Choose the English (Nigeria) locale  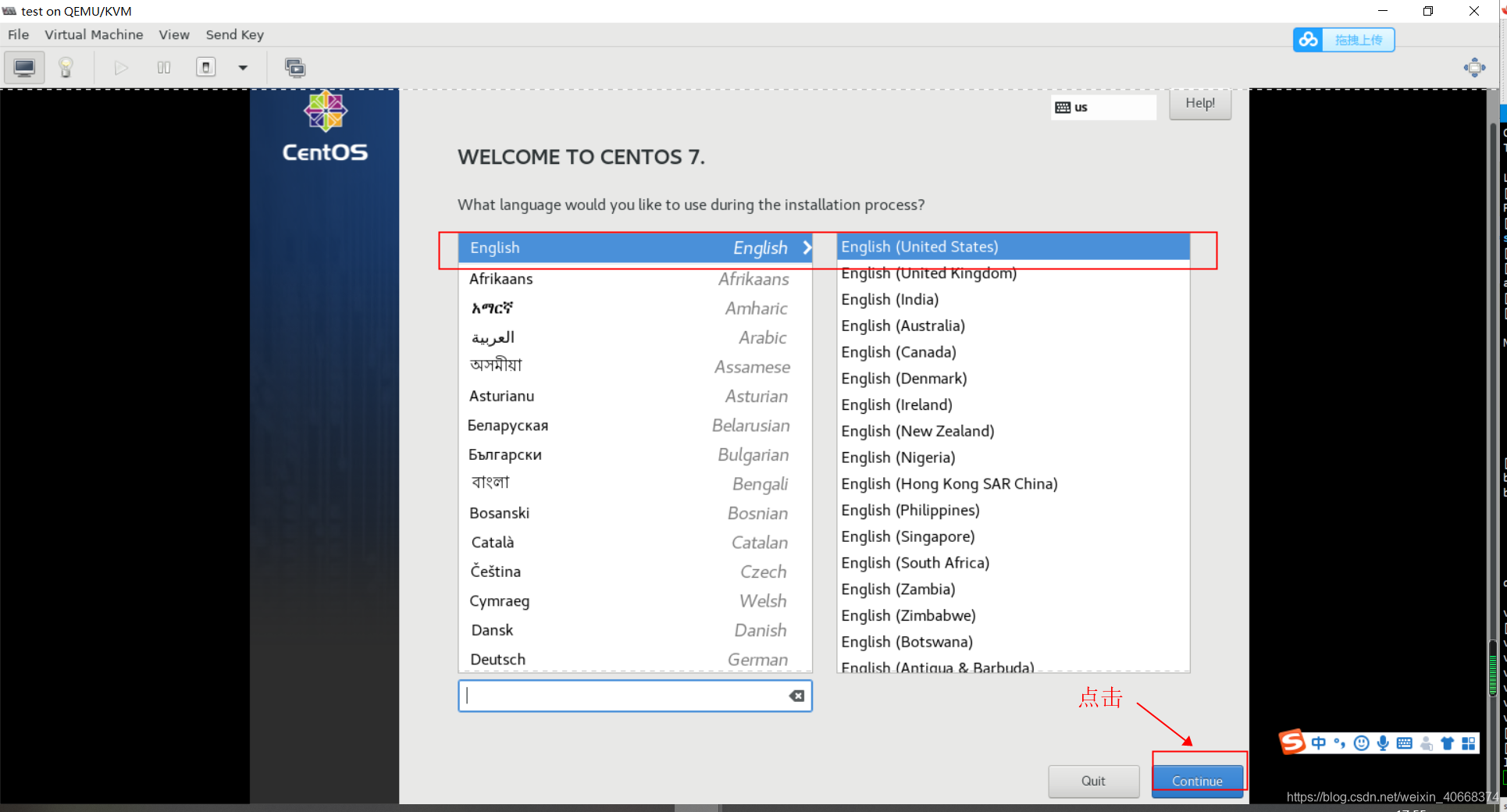1014,458
